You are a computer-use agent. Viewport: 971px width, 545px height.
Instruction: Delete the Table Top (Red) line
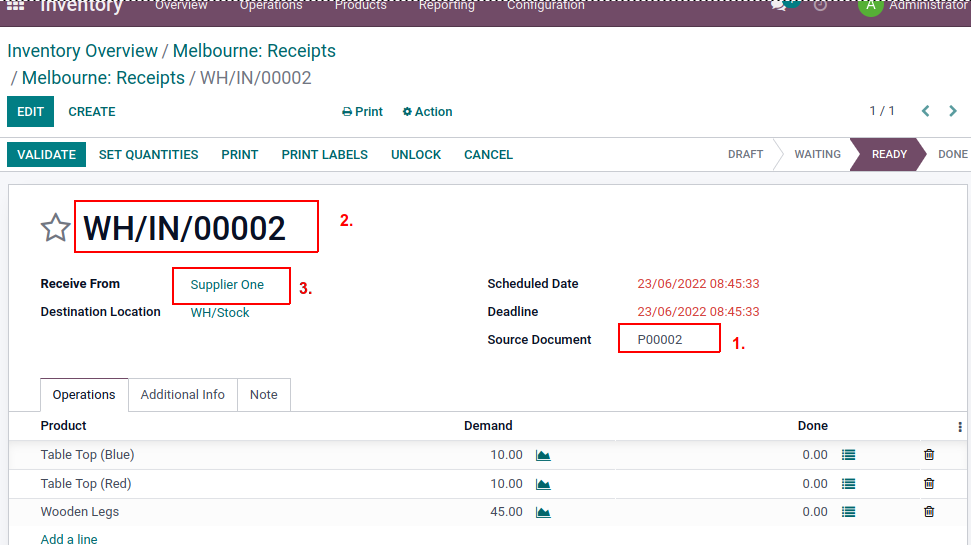929,484
